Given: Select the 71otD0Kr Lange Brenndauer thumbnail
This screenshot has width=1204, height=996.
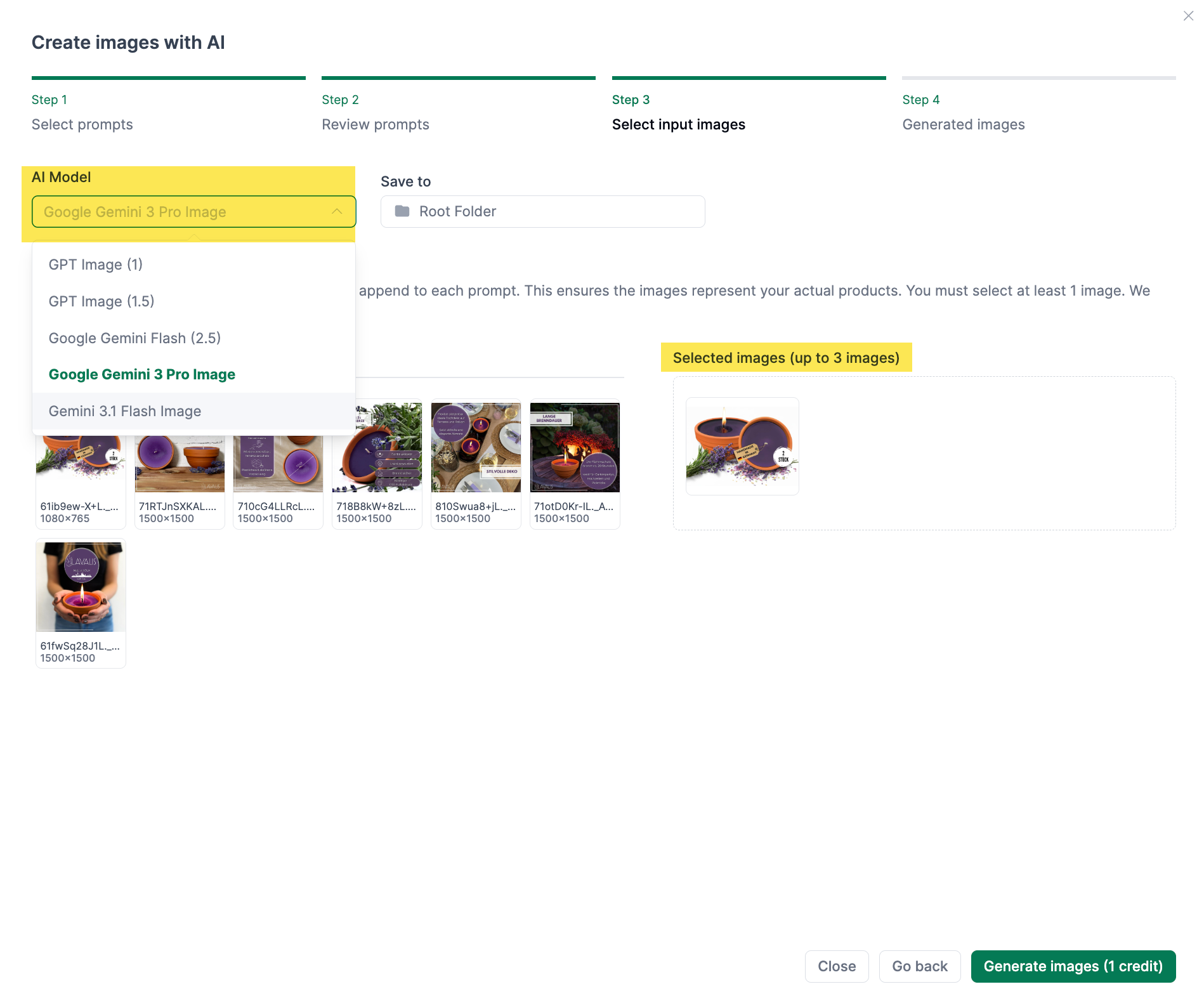Looking at the screenshot, I should coord(574,447).
